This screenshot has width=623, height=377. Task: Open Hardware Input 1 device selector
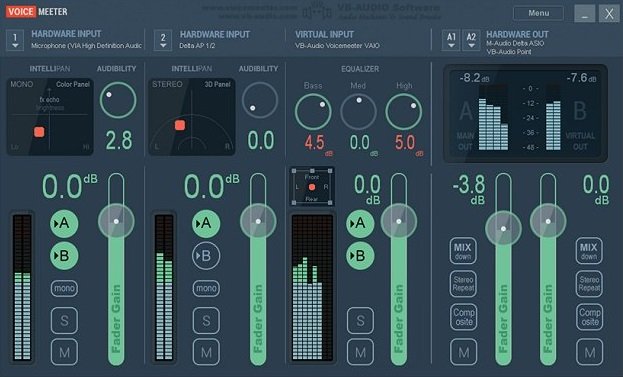[x=15, y=40]
